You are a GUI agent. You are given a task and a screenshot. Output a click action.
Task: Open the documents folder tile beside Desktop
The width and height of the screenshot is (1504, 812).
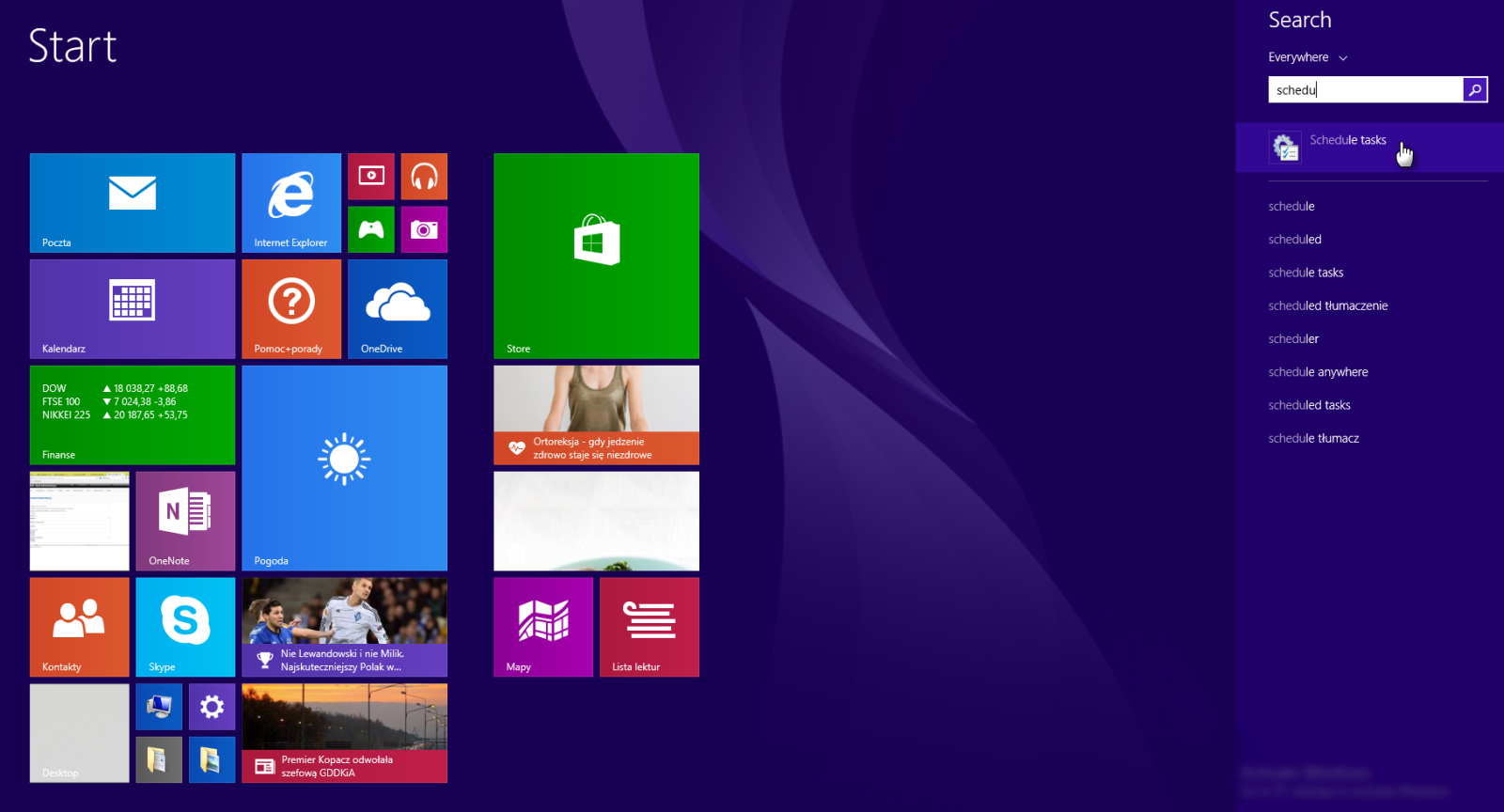tap(159, 759)
